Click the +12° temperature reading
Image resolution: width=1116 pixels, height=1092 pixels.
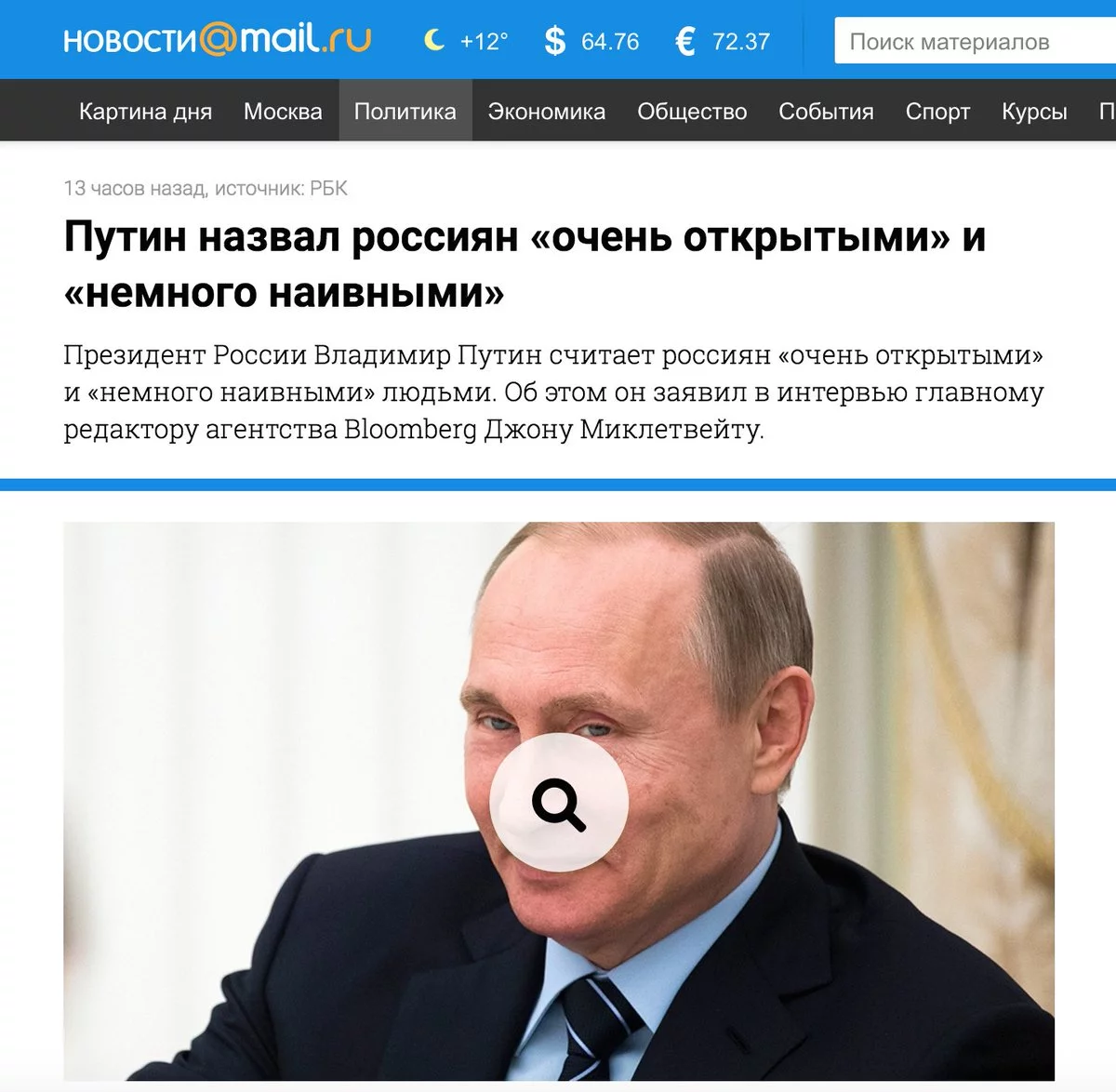pyautogui.click(x=485, y=42)
